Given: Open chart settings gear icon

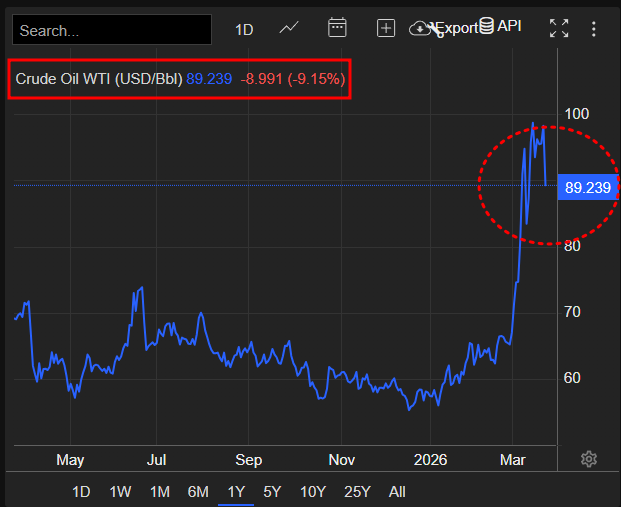Looking at the screenshot, I should (589, 459).
